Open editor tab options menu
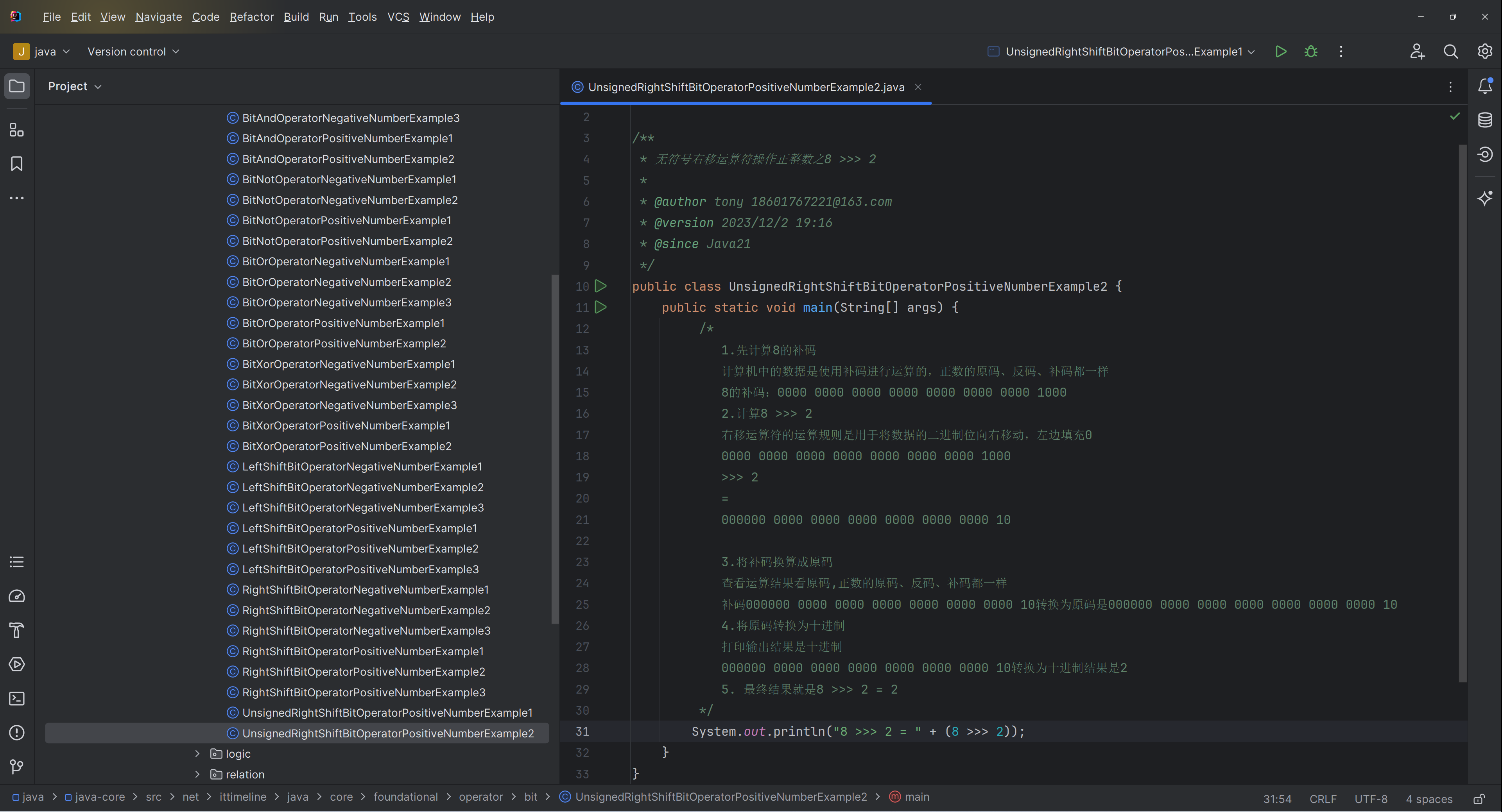This screenshot has height=812, width=1502. click(1451, 87)
